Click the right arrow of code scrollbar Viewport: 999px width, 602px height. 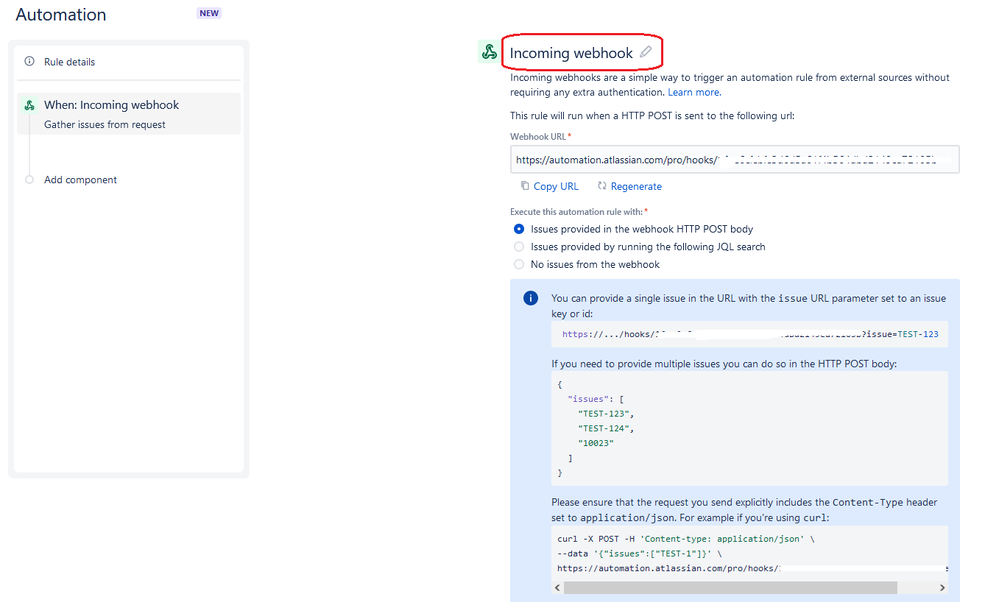pos(942,587)
